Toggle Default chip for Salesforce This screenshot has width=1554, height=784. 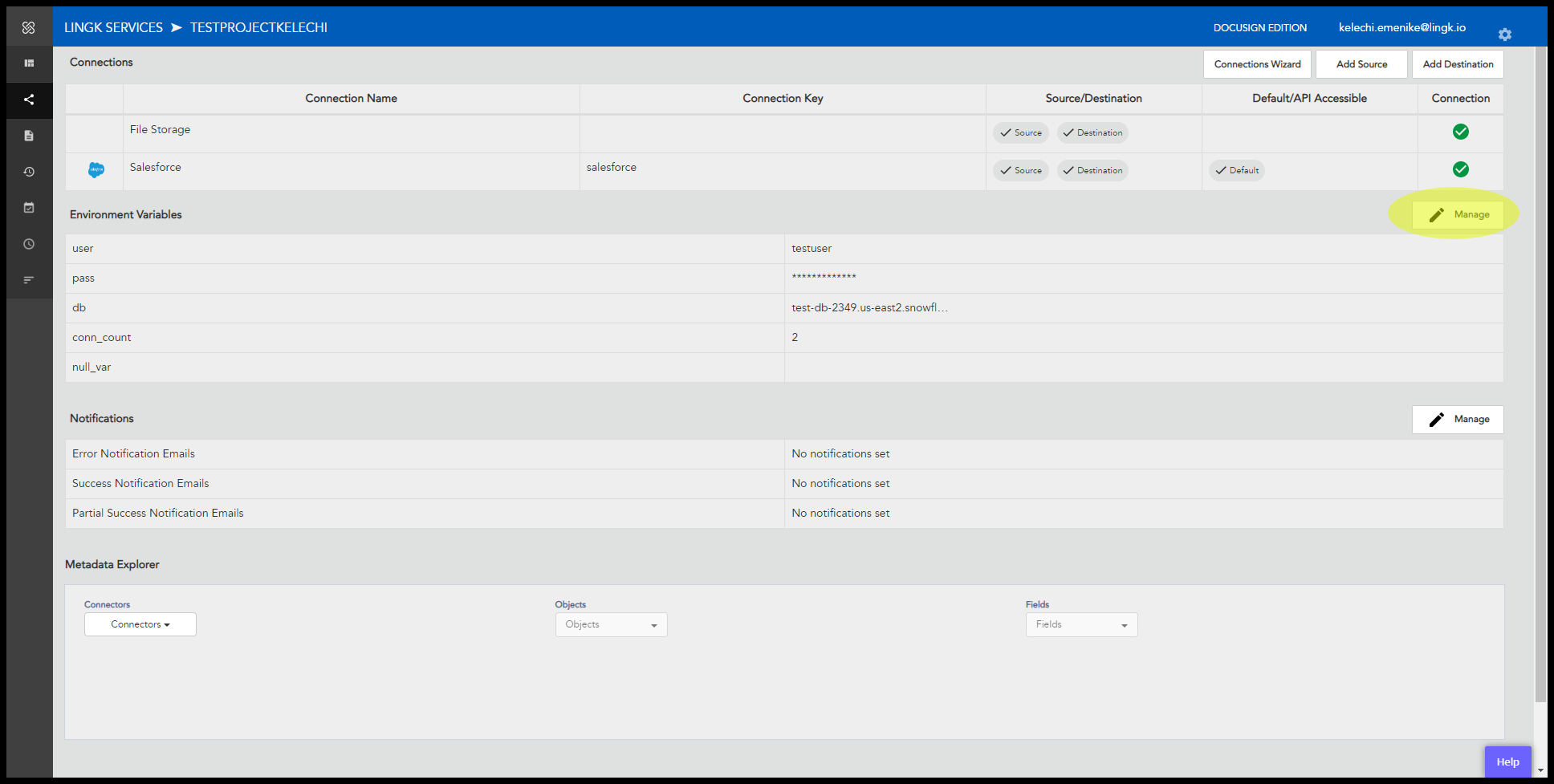[1237, 170]
